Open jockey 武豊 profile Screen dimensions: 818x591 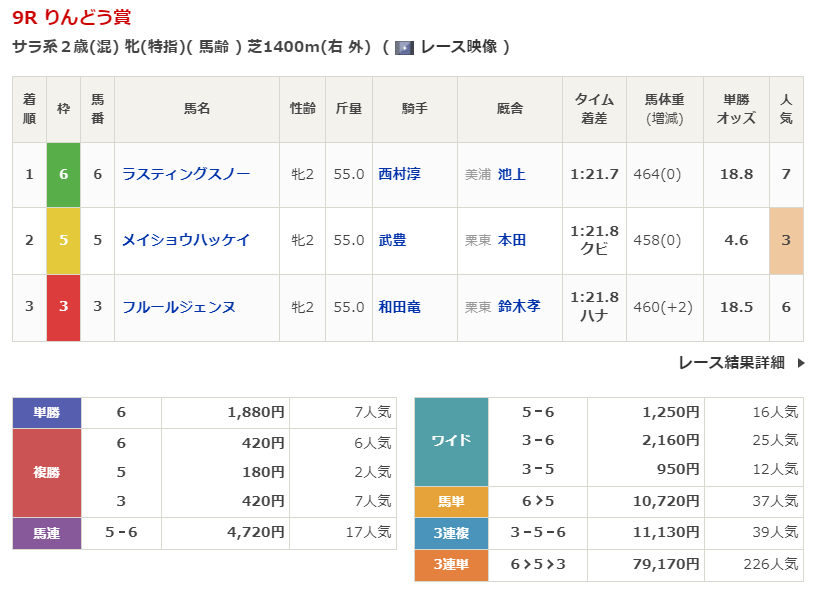392,240
